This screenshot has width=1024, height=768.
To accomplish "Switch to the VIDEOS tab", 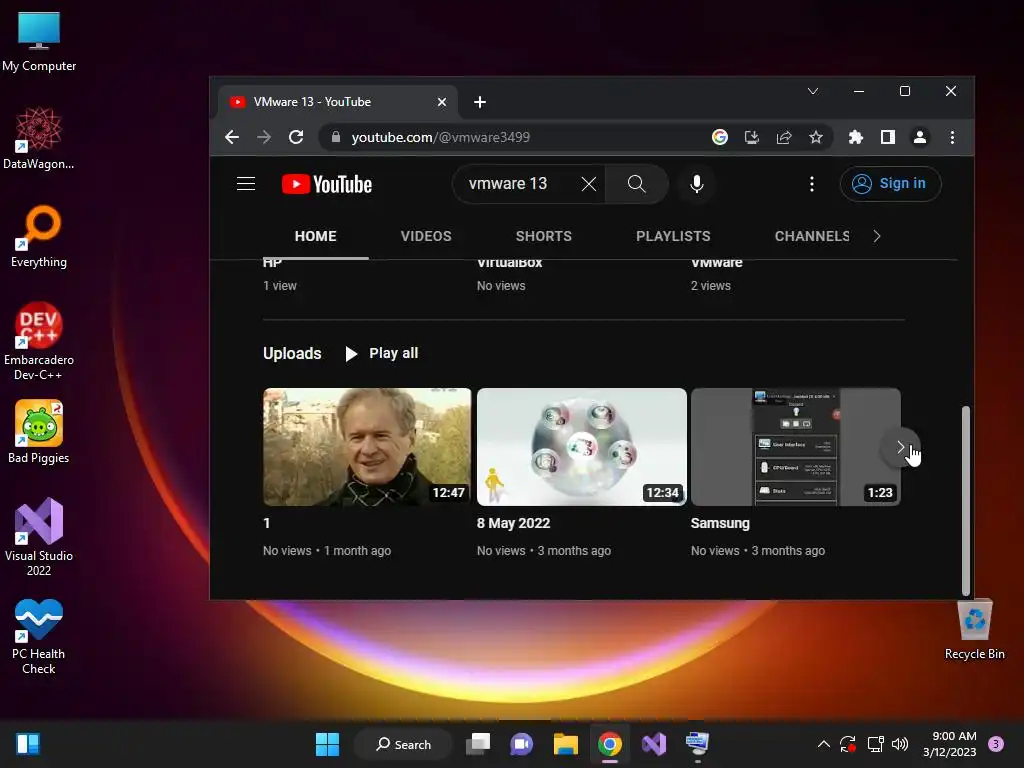I will 426,236.
